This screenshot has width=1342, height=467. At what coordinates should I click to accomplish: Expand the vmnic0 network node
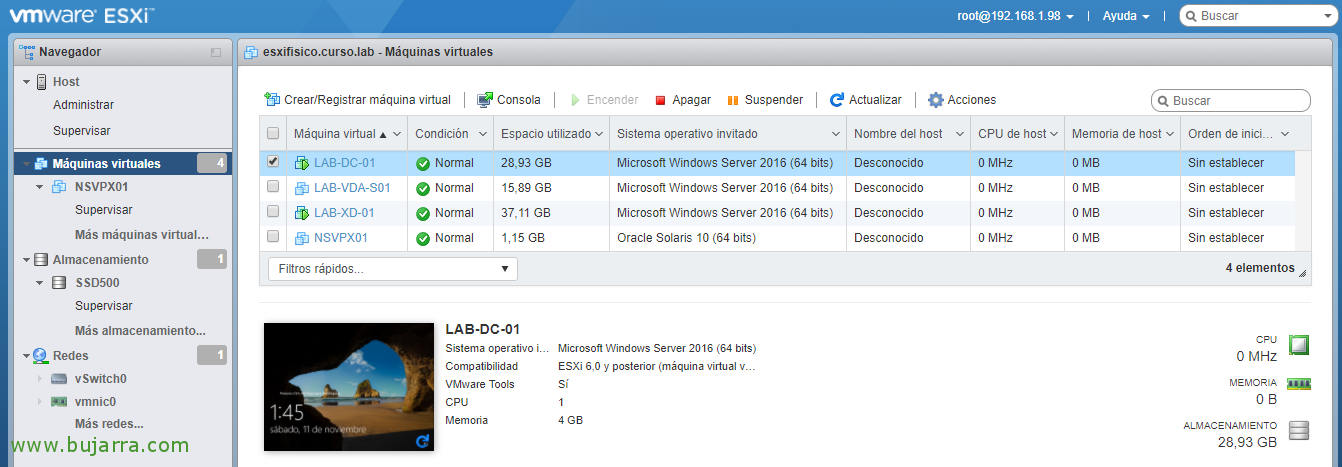[x=40, y=401]
